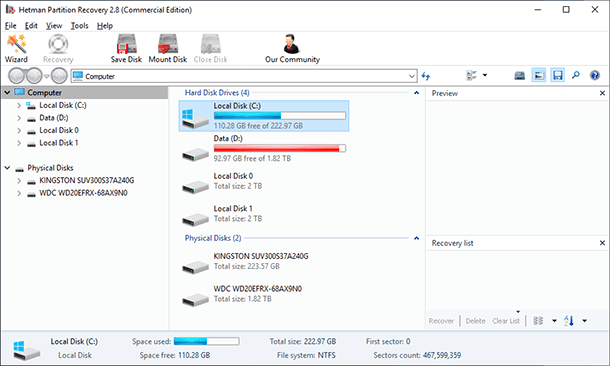This screenshot has height=366, width=610.
Task: Click "Total size: 222.97 GB" status text
Action: [303, 341]
